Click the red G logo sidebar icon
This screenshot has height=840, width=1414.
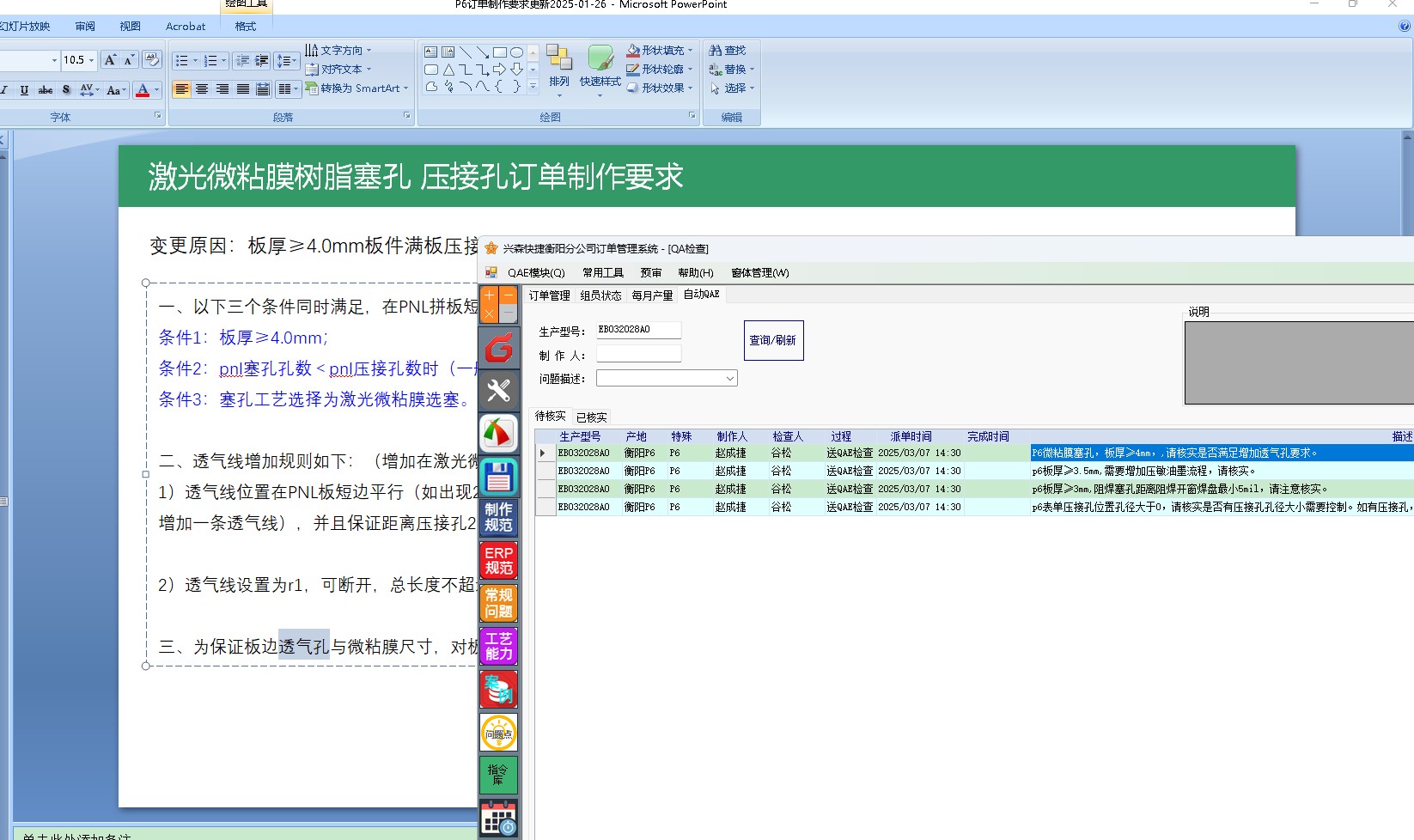point(498,348)
